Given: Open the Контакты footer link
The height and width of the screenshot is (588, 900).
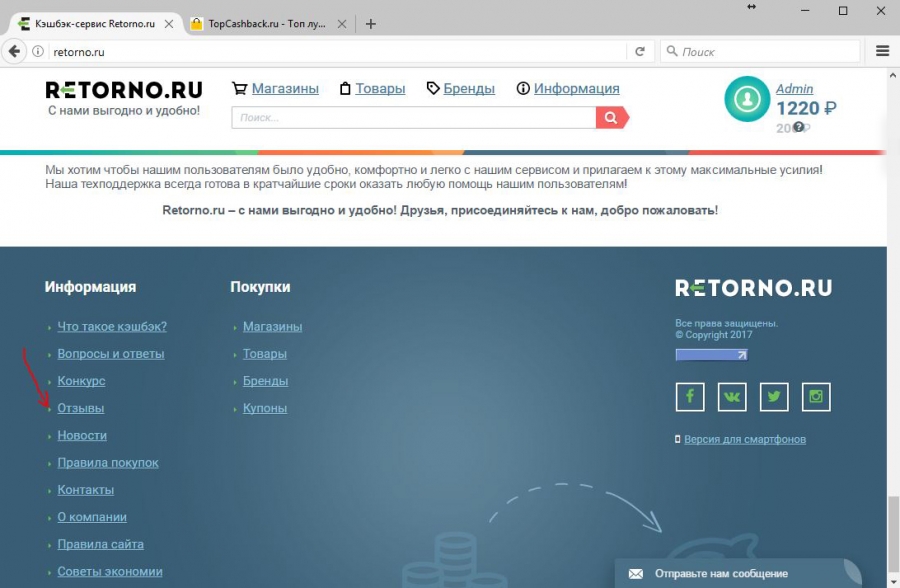Looking at the screenshot, I should pyautogui.click(x=86, y=490).
